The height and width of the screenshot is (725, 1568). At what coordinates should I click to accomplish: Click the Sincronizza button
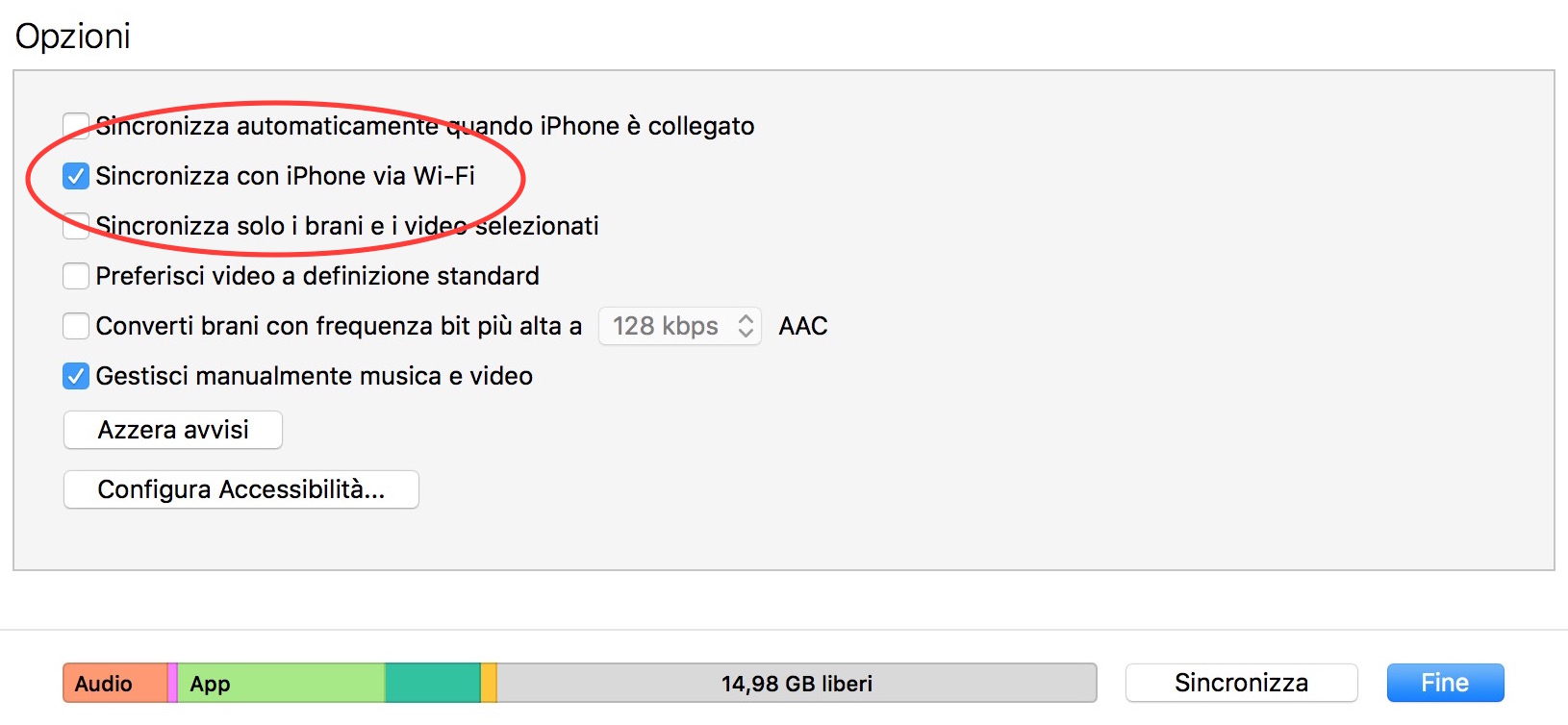coord(1241,683)
